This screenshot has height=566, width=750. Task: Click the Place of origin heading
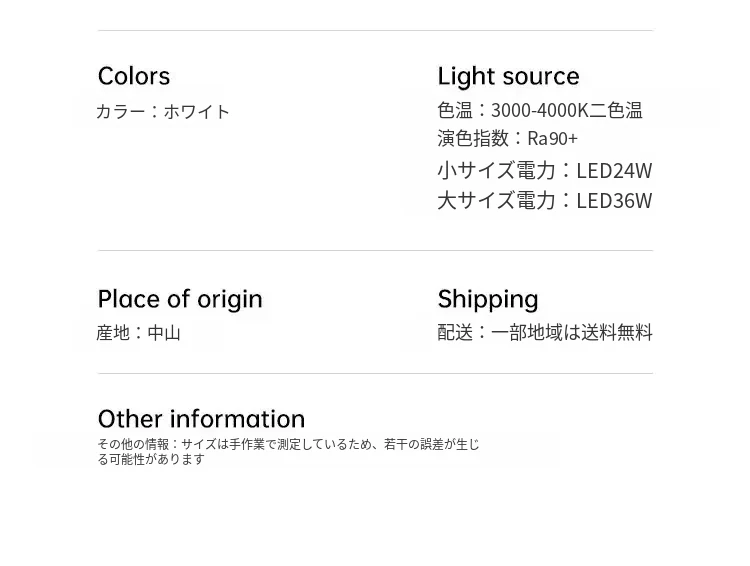180,299
